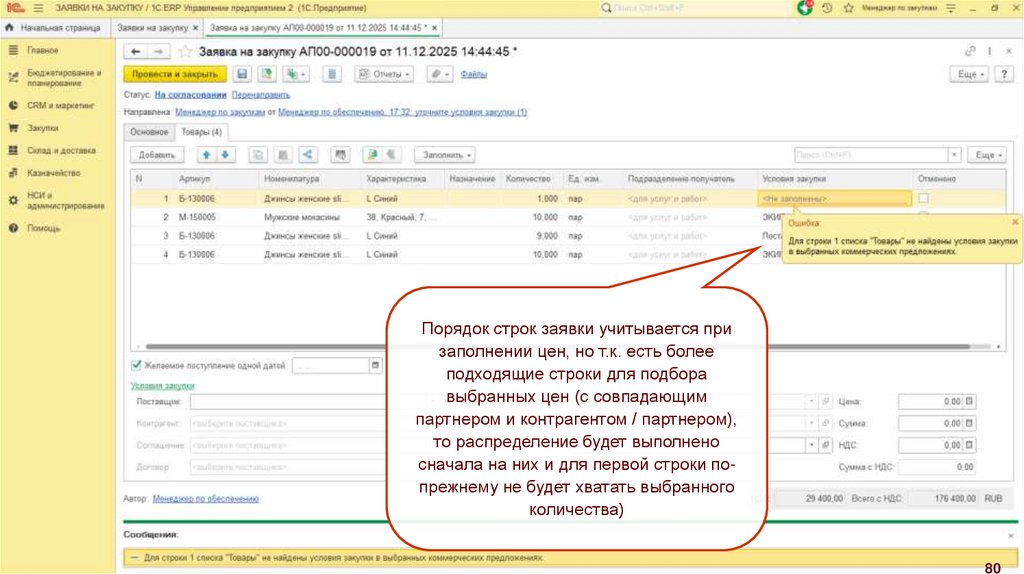Open calculator for the Сумма field

tap(969, 423)
